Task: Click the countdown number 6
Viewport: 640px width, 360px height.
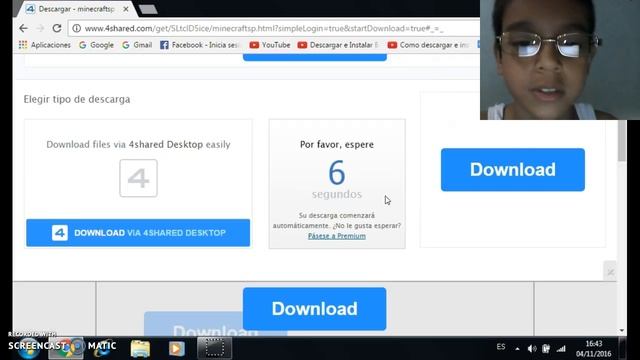Action: pyautogui.click(x=337, y=173)
